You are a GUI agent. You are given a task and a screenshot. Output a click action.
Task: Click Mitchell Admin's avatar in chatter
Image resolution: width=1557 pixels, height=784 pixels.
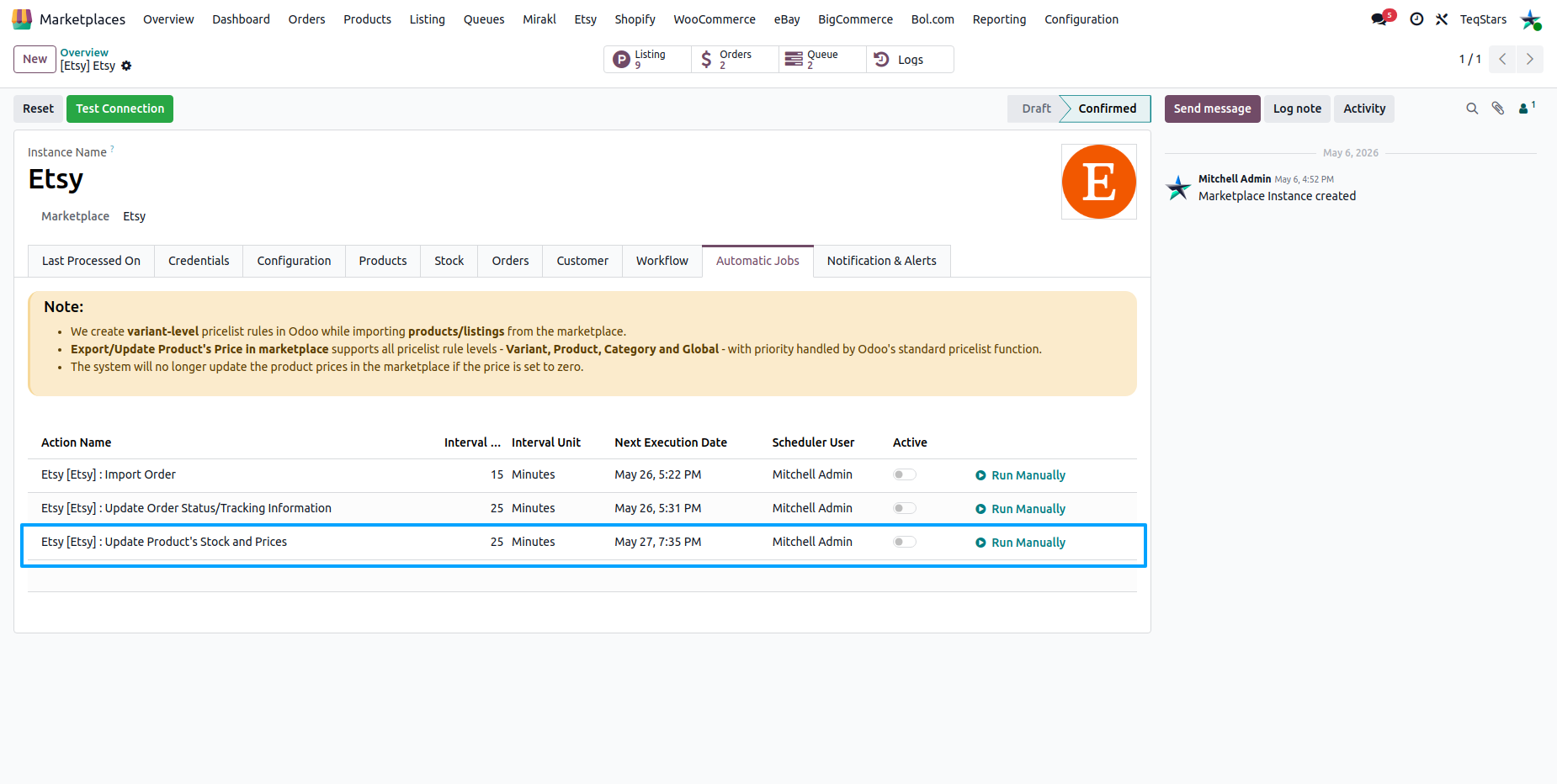[1178, 188]
